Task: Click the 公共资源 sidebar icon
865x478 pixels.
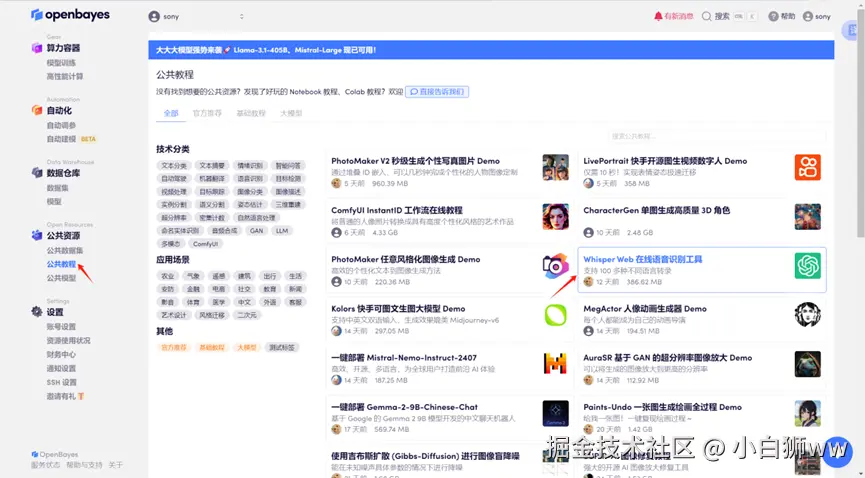Action: pos(37,236)
